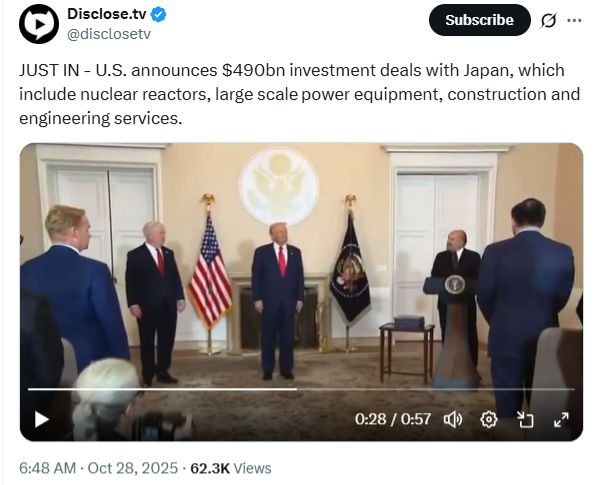Toggle picture-in-picture mode
Viewport: 600px width, 485px height.
pos(525,420)
